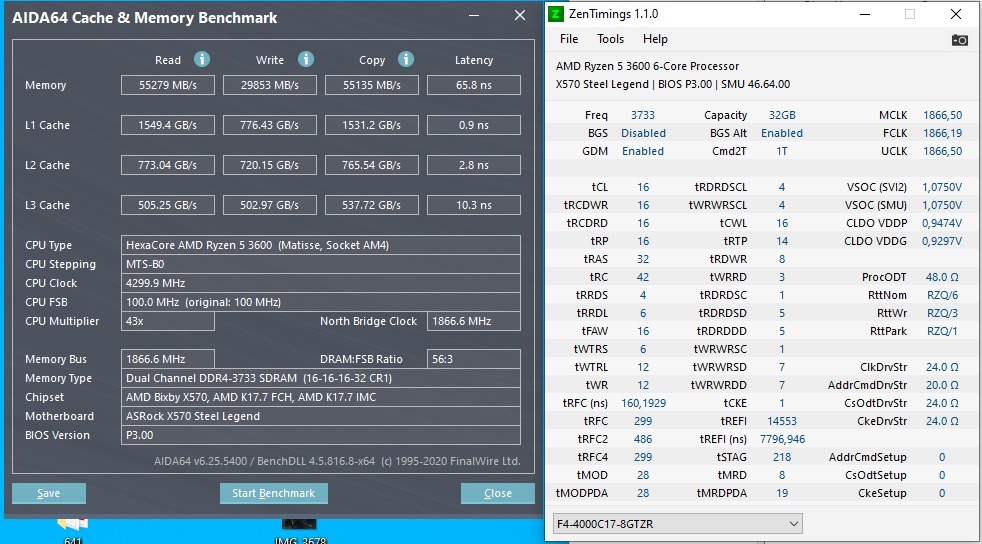This screenshot has width=982, height=544.
Task: Click the L3 Cache latency 10.3 ns value
Action: pos(474,205)
